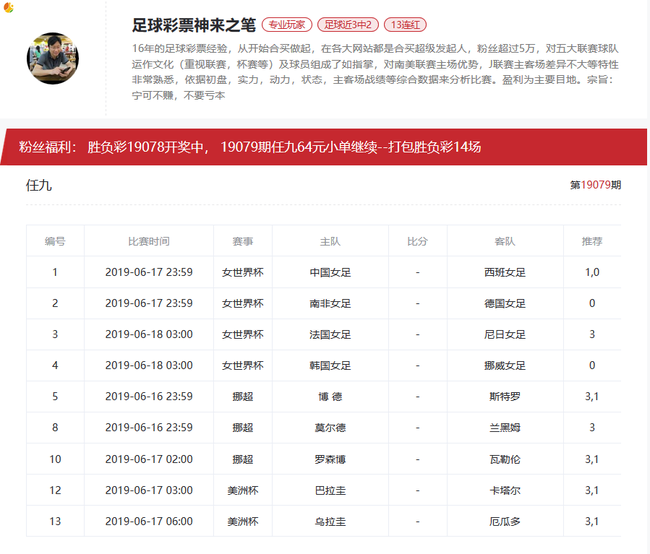650x554 pixels.
Task: Select the 足球近3中2 badge
Action: (x=348, y=25)
